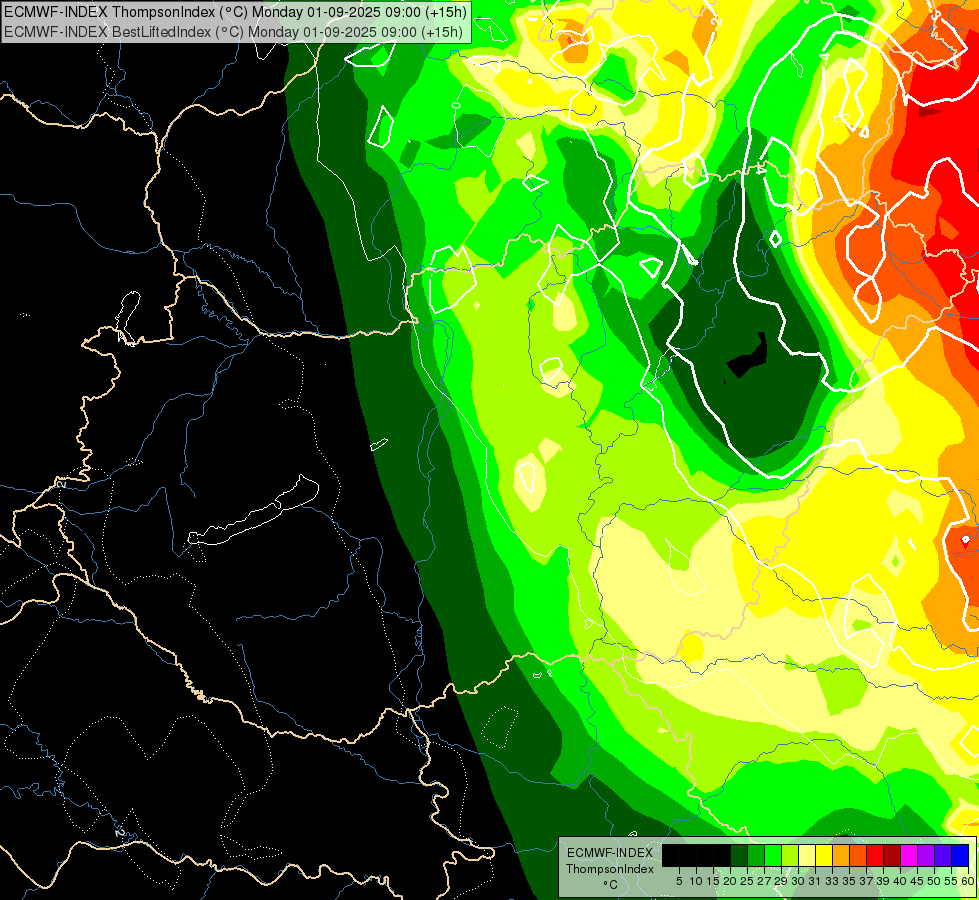979x900 pixels.
Task: Click the legend tick value '5'
Action: (679, 881)
